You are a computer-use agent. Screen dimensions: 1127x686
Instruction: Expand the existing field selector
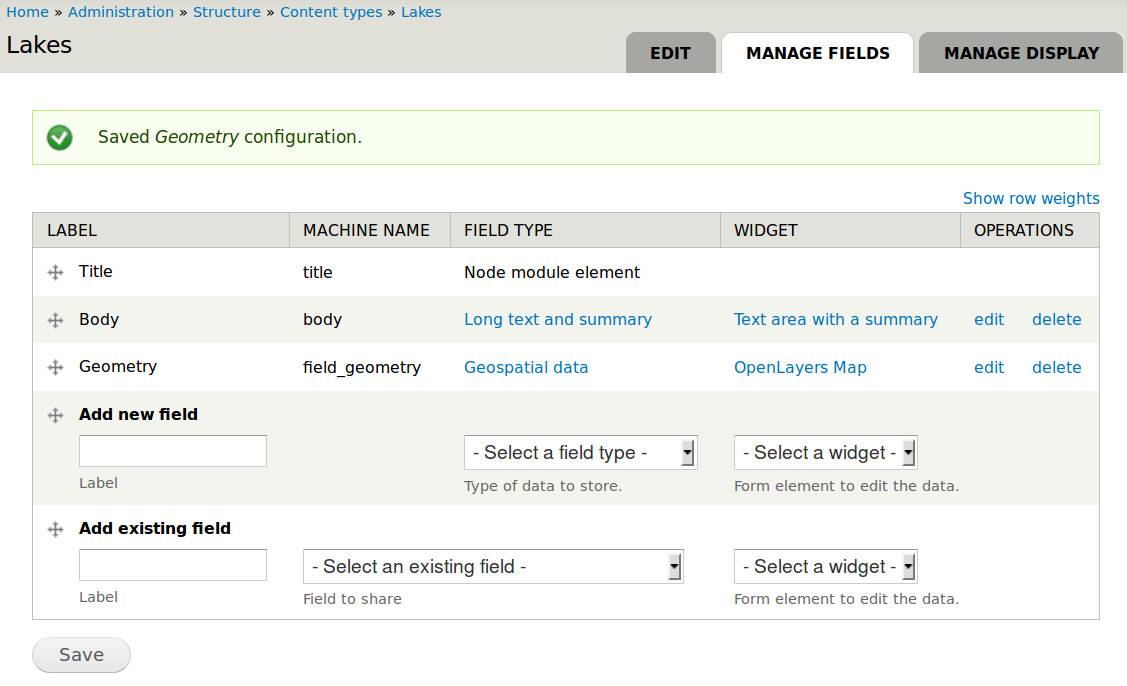click(x=493, y=567)
